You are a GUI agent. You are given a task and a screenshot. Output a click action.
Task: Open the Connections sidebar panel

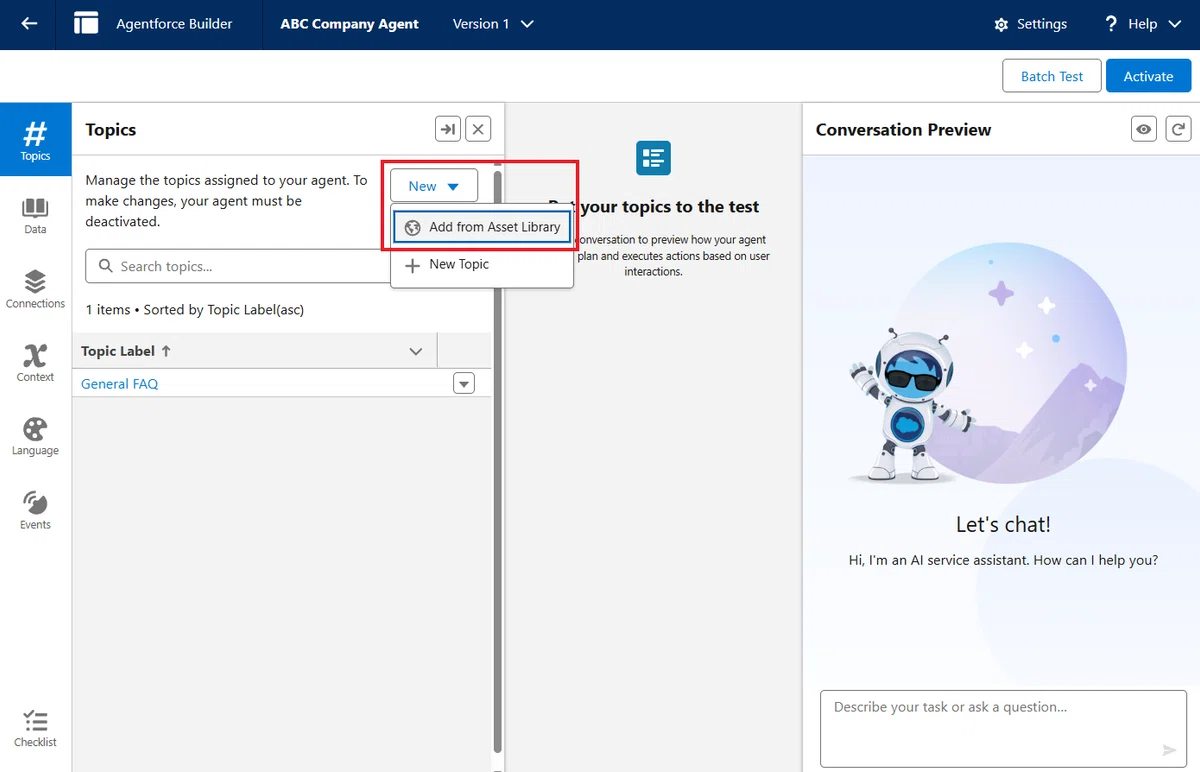35,289
